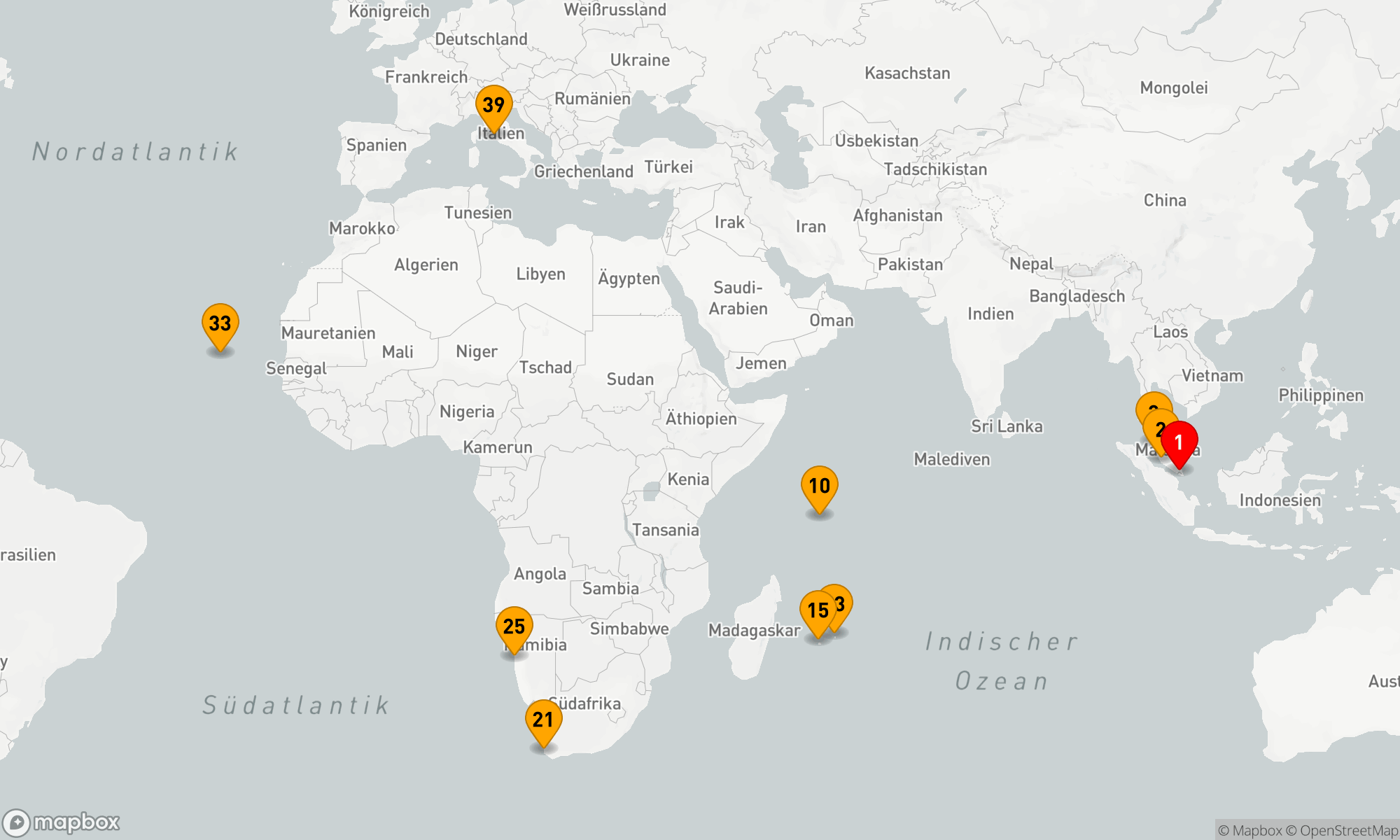The height and width of the screenshot is (840, 1400).
Task: Select marker 10 in the Indian Ocean
Action: pyautogui.click(x=819, y=486)
